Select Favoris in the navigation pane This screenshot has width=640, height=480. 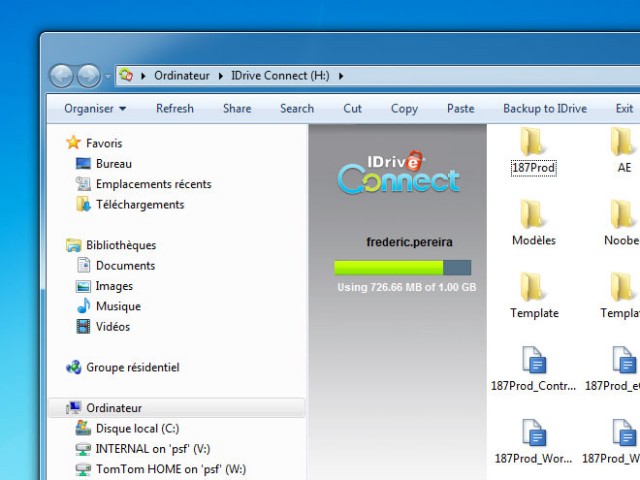coord(104,143)
